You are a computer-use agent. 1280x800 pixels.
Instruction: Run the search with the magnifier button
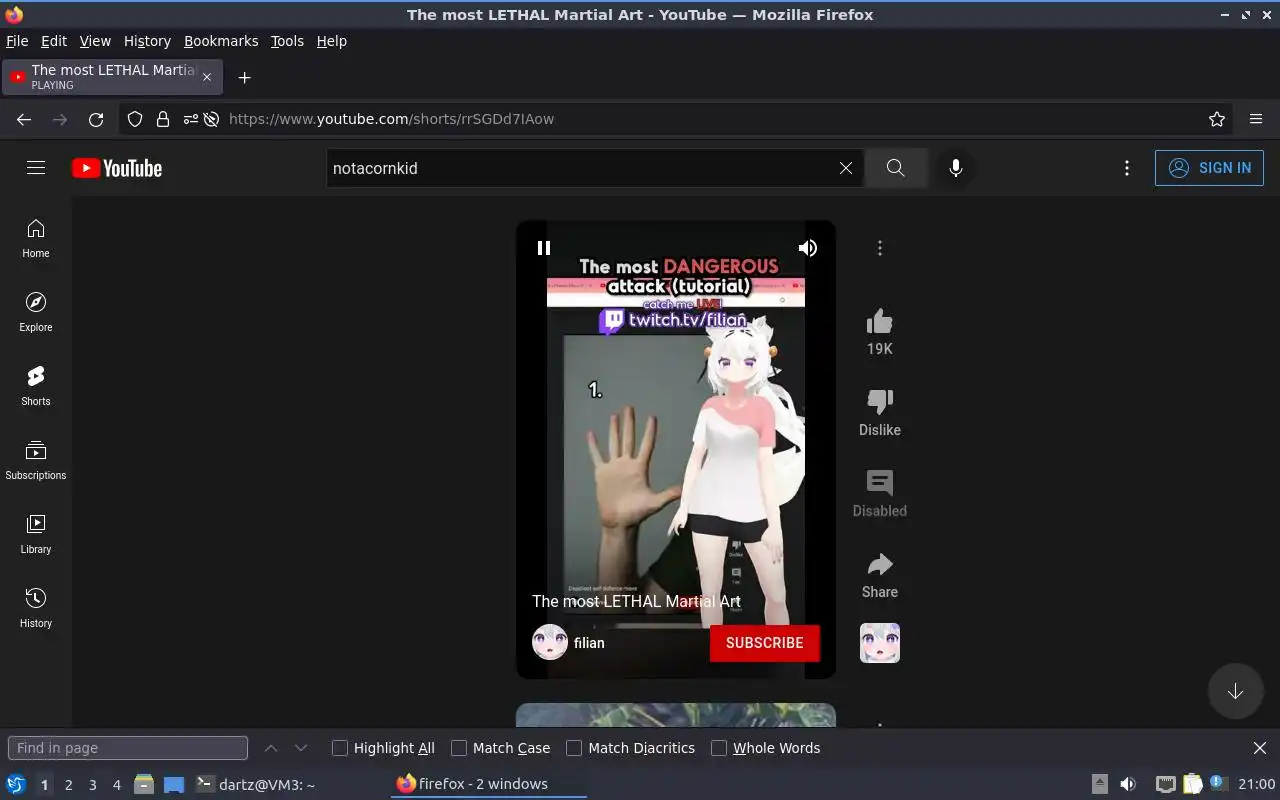point(896,168)
